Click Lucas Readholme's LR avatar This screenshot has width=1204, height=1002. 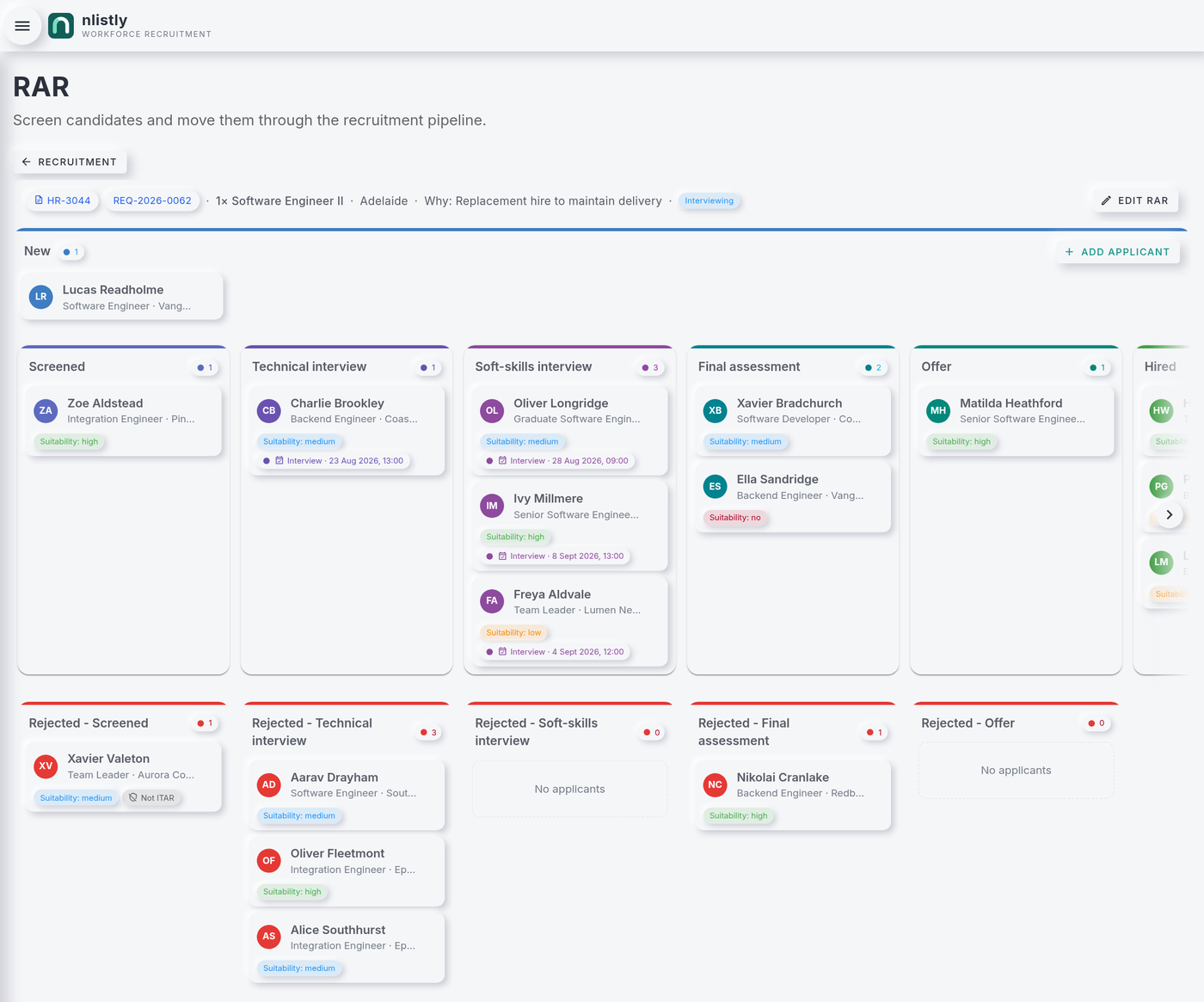pos(41,297)
